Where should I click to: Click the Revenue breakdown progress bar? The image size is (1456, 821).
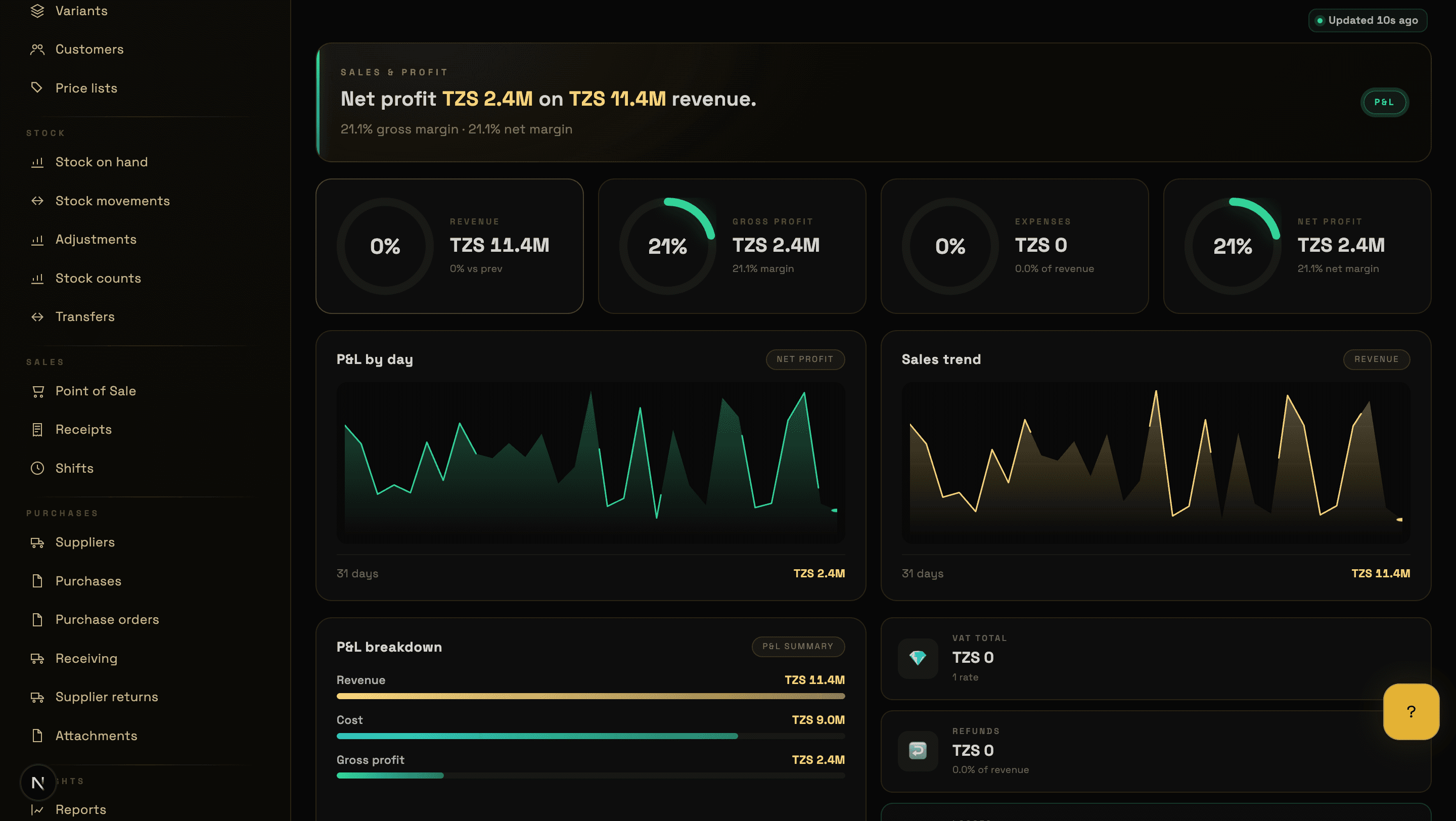click(x=590, y=696)
